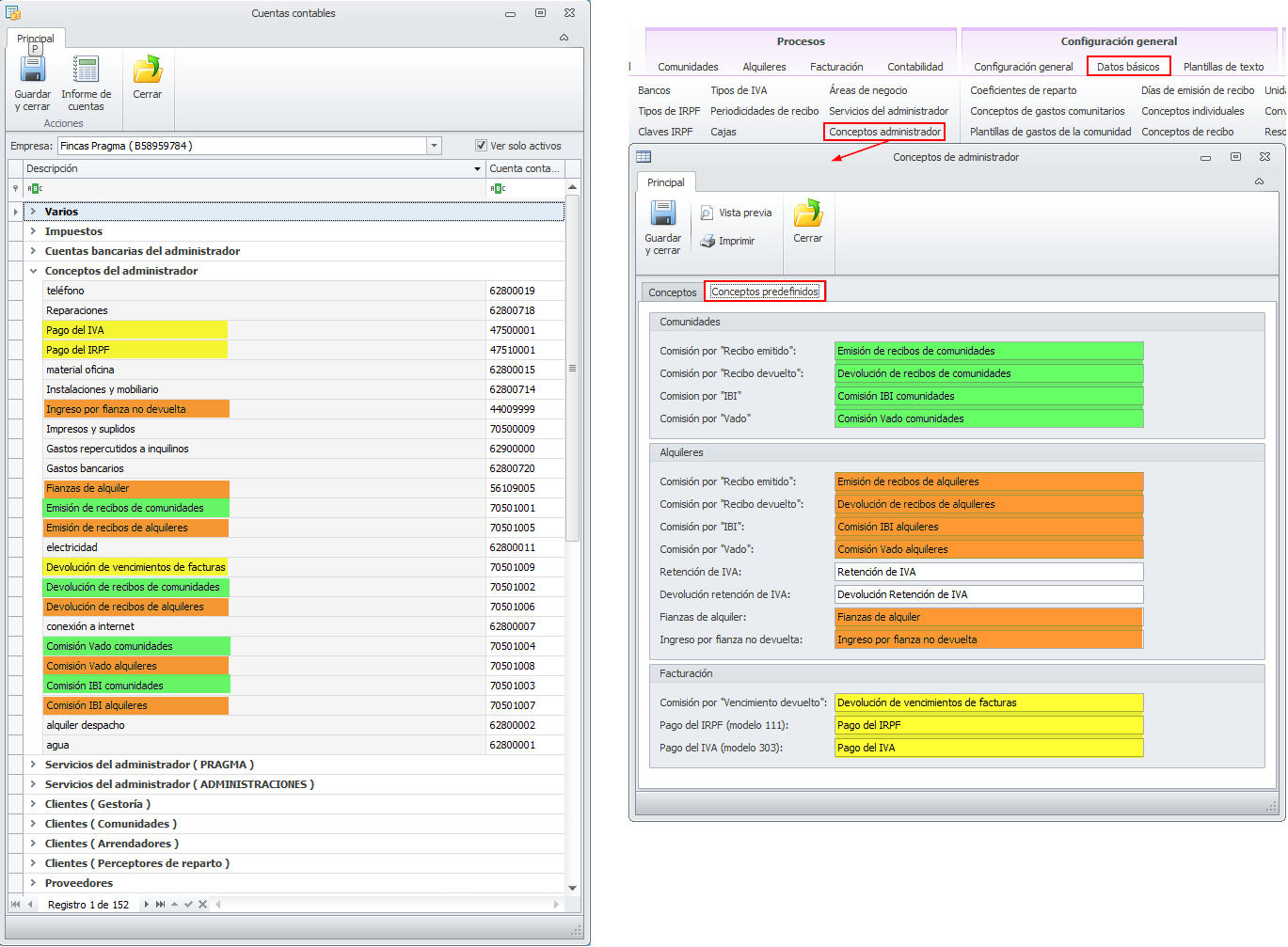Open the Datos básicos menu tab
This screenshot has width=1288, height=947.
(1128, 67)
